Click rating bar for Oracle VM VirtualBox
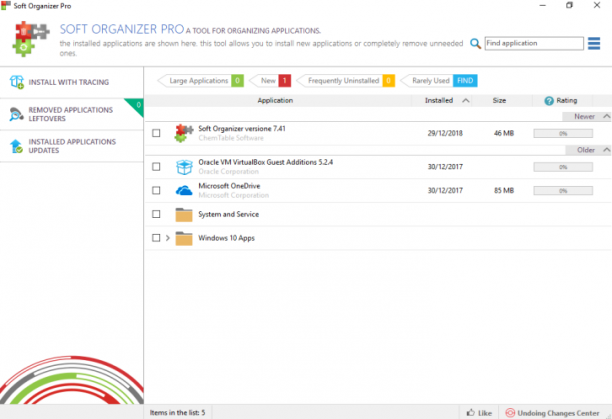This screenshot has width=612, height=419. pos(563,167)
